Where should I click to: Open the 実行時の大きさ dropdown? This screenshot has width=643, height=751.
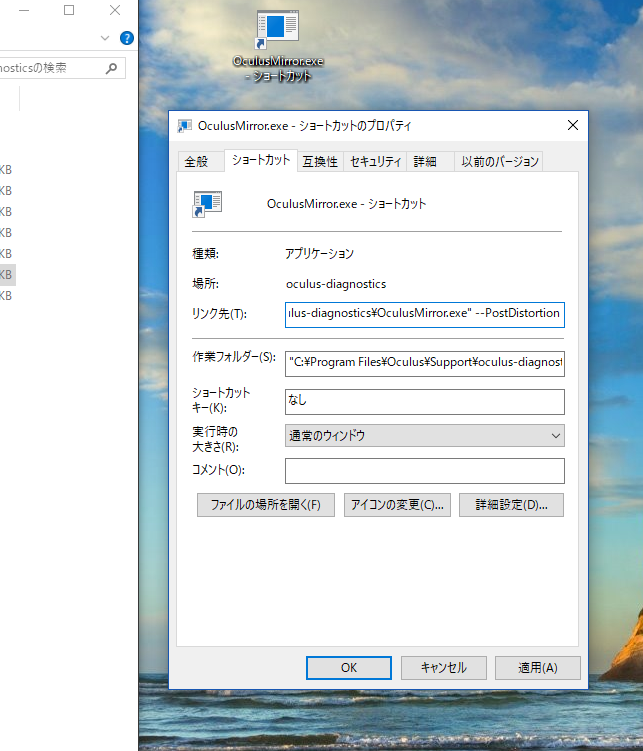425,435
